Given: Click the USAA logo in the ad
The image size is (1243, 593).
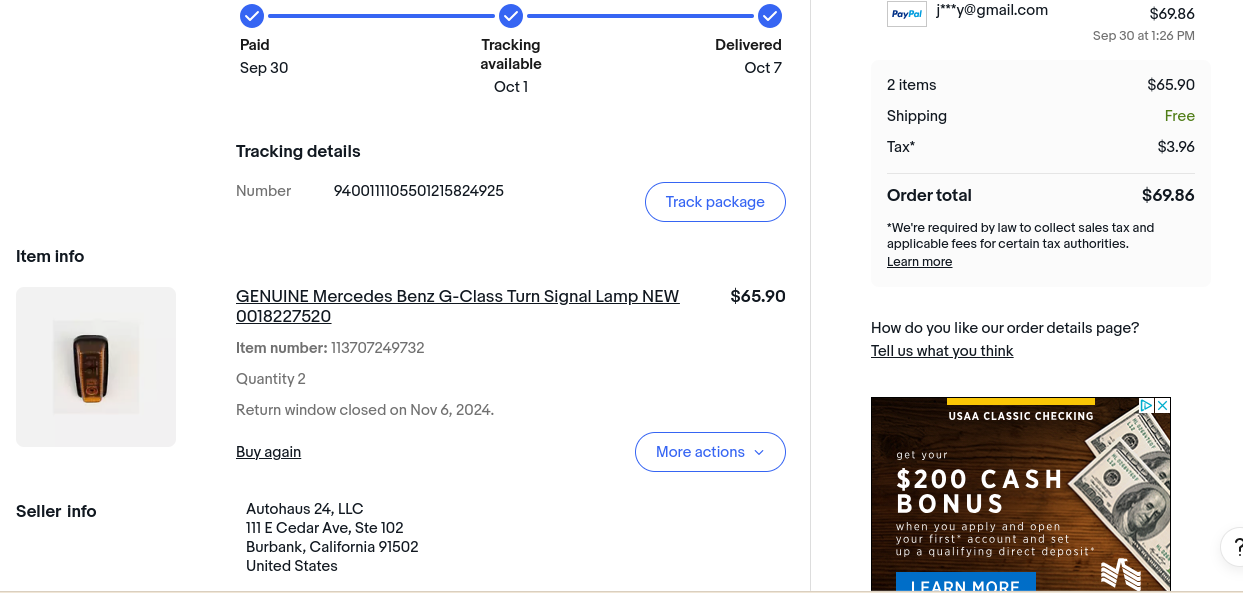Looking at the screenshot, I should [1121, 575].
